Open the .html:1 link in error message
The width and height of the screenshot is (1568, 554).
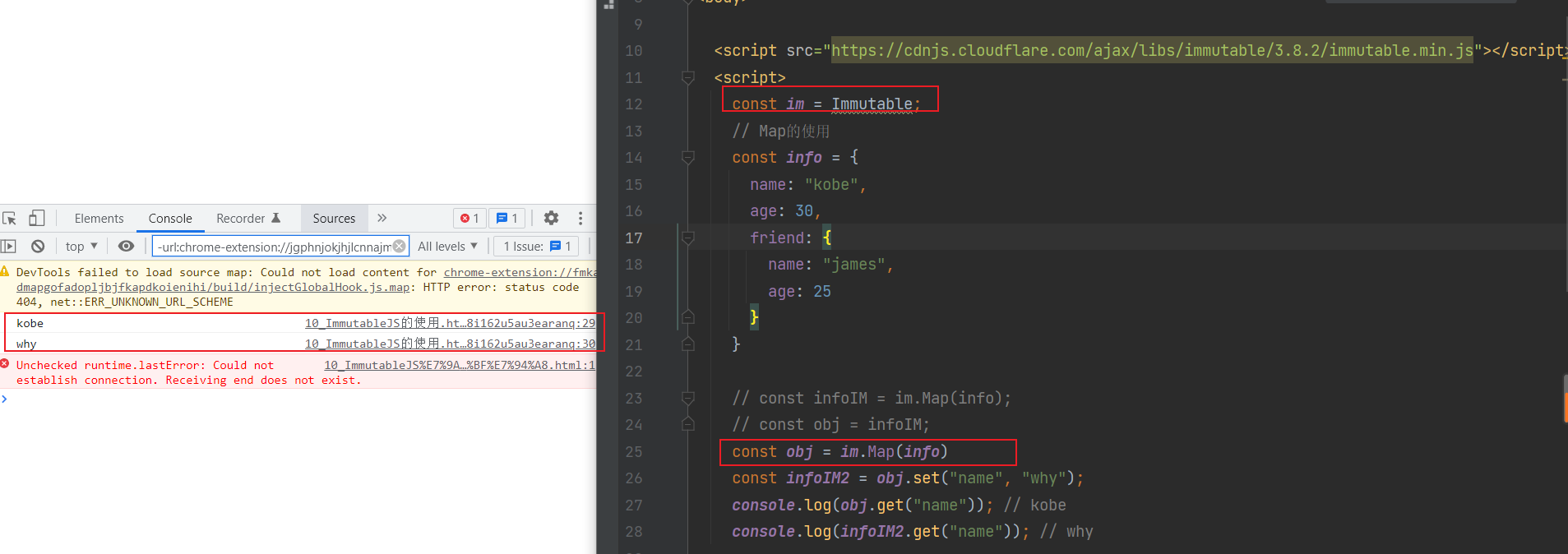tap(459, 365)
